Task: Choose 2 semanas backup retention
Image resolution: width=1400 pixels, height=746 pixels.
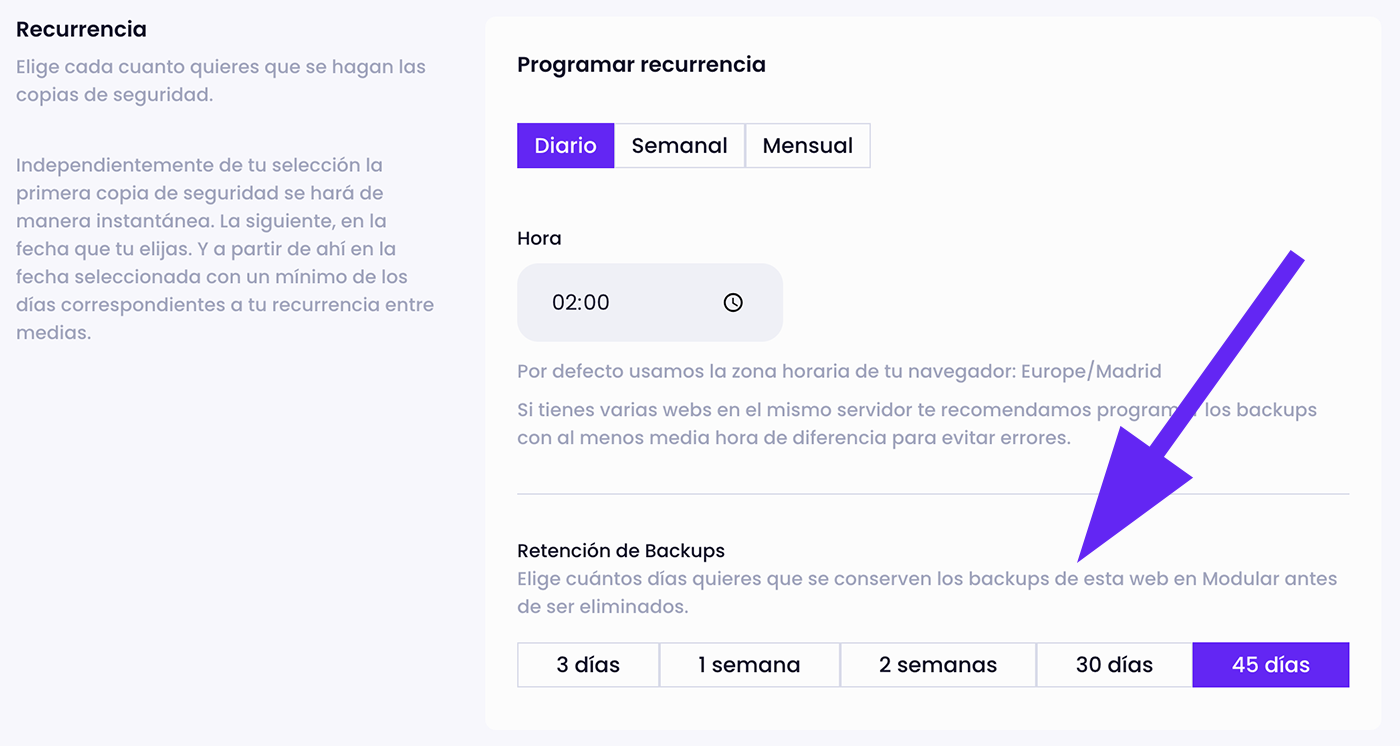Action: pyautogui.click(x=937, y=665)
